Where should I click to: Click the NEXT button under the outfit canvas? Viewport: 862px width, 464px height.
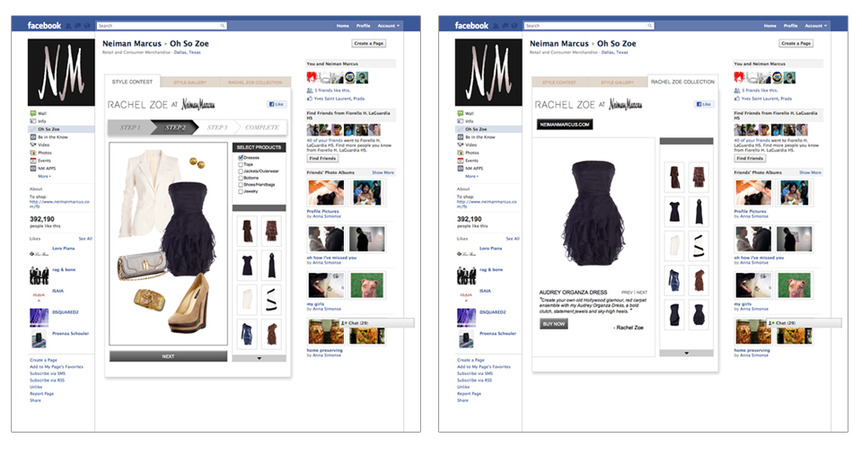pyautogui.click(x=168, y=356)
